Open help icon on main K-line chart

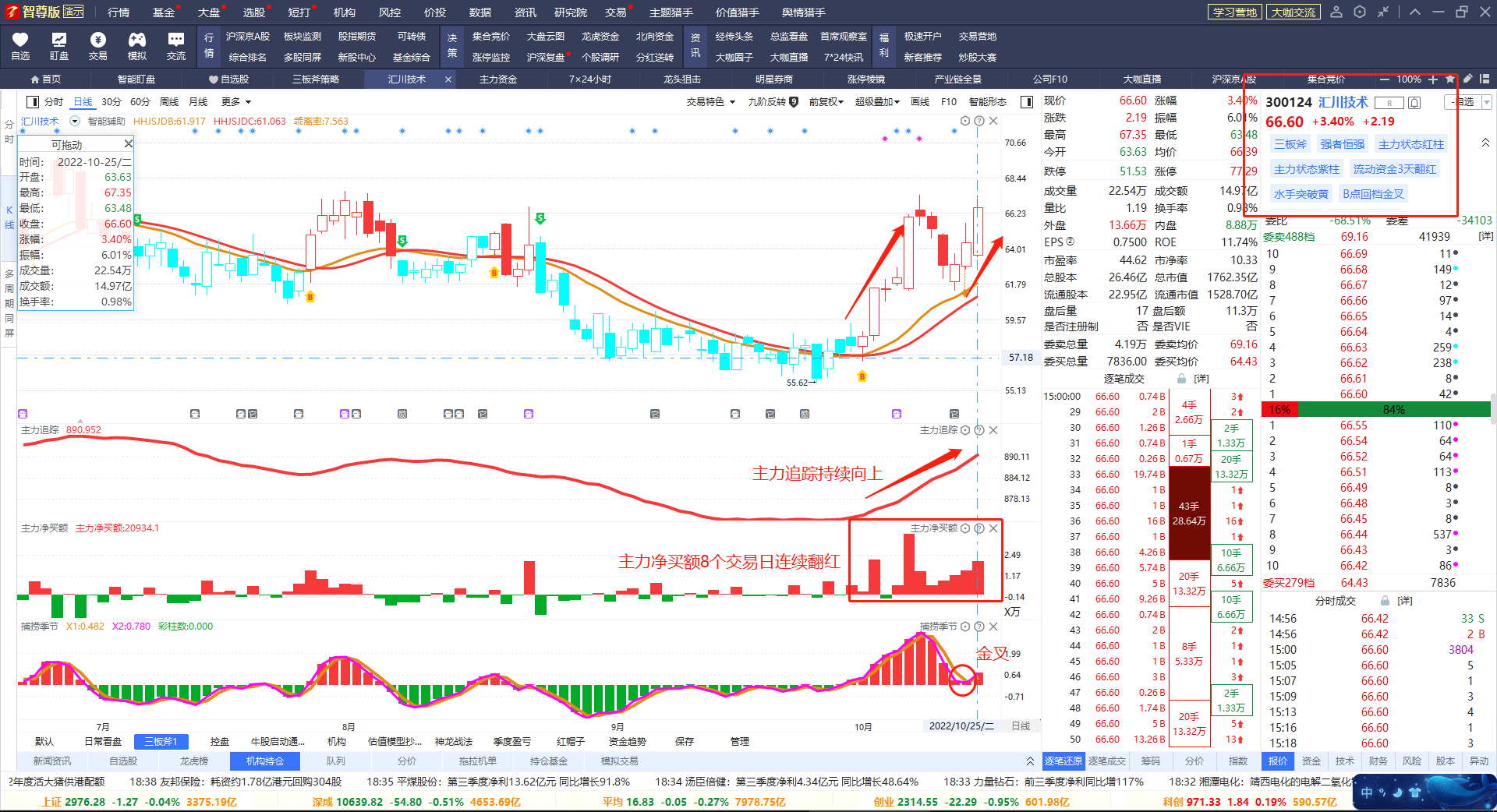point(979,121)
